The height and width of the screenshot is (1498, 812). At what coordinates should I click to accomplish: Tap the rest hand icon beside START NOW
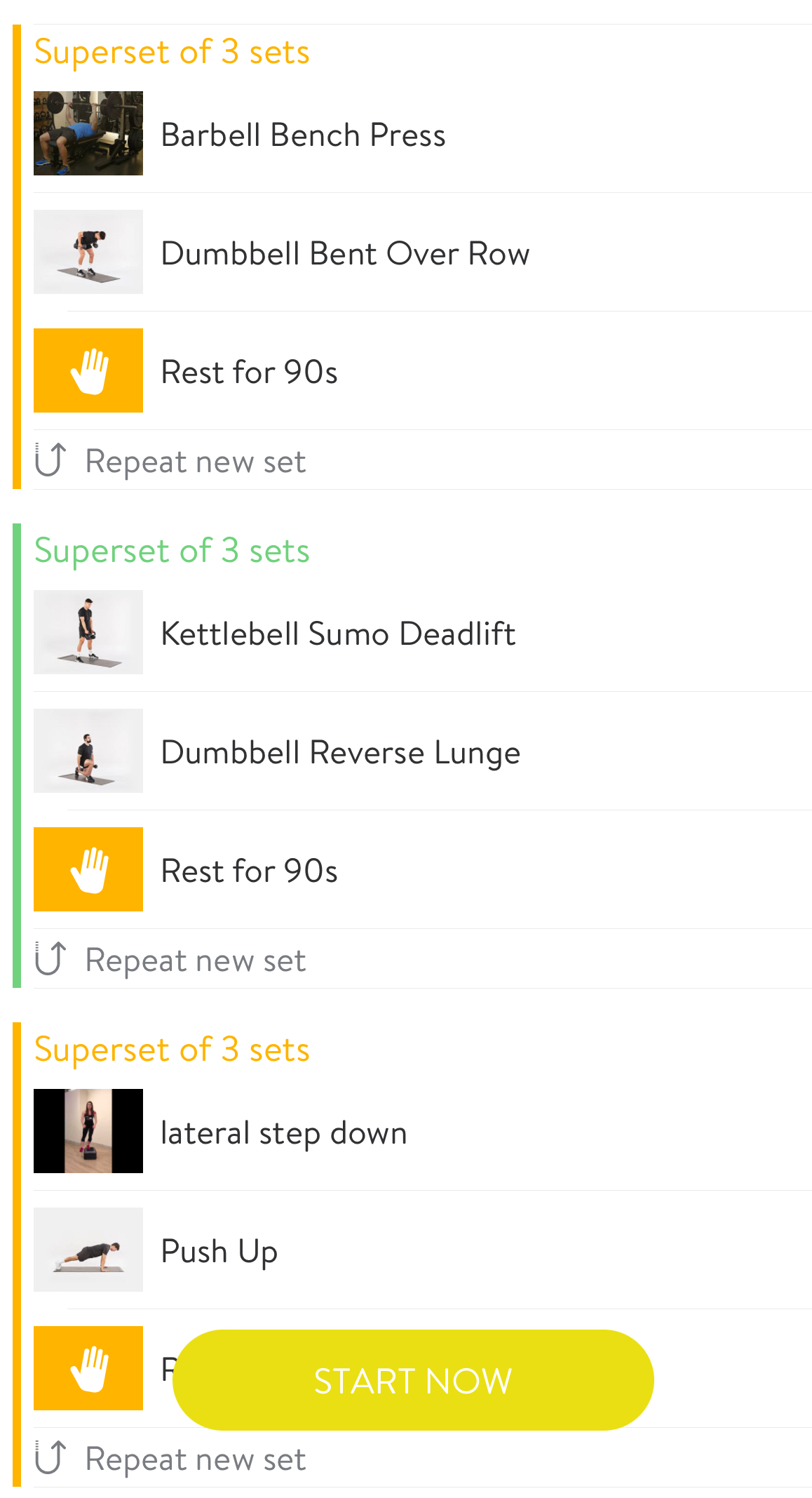(x=88, y=1368)
